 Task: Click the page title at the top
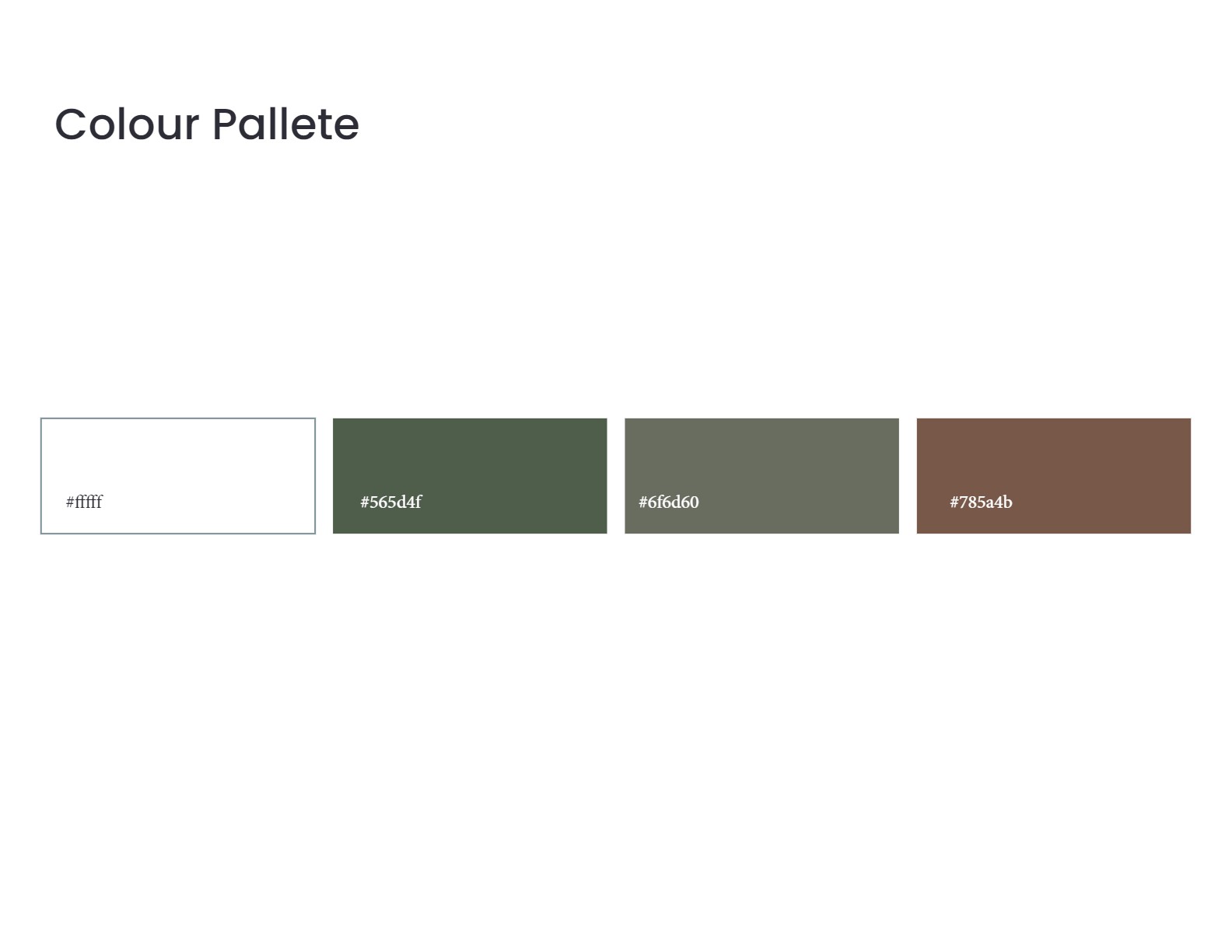[207, 124]
